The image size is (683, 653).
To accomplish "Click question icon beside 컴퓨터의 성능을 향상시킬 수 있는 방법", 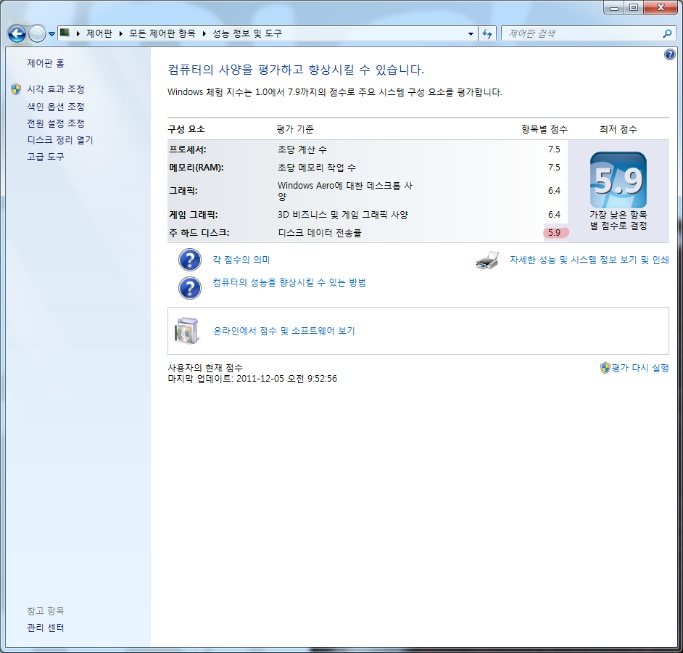I will (190, 288).
